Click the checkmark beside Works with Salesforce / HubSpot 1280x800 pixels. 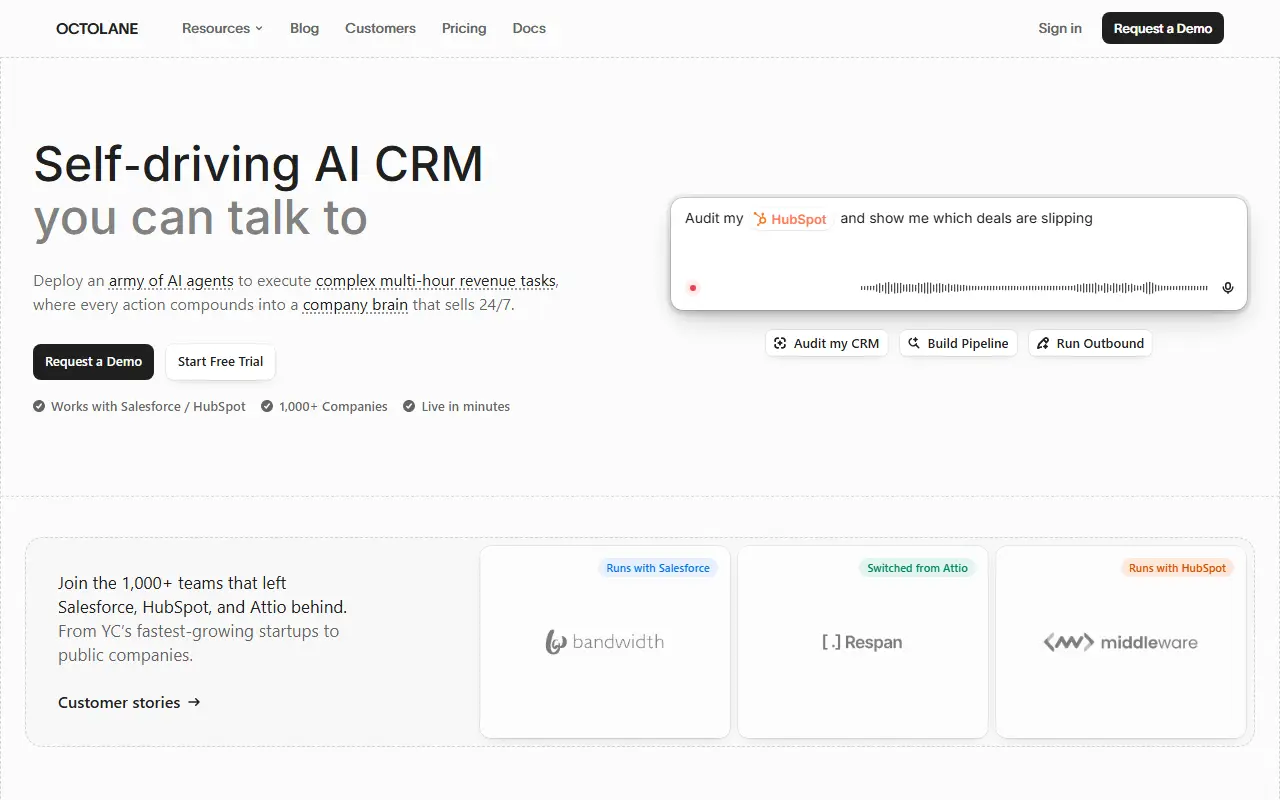tap(39, 406)
